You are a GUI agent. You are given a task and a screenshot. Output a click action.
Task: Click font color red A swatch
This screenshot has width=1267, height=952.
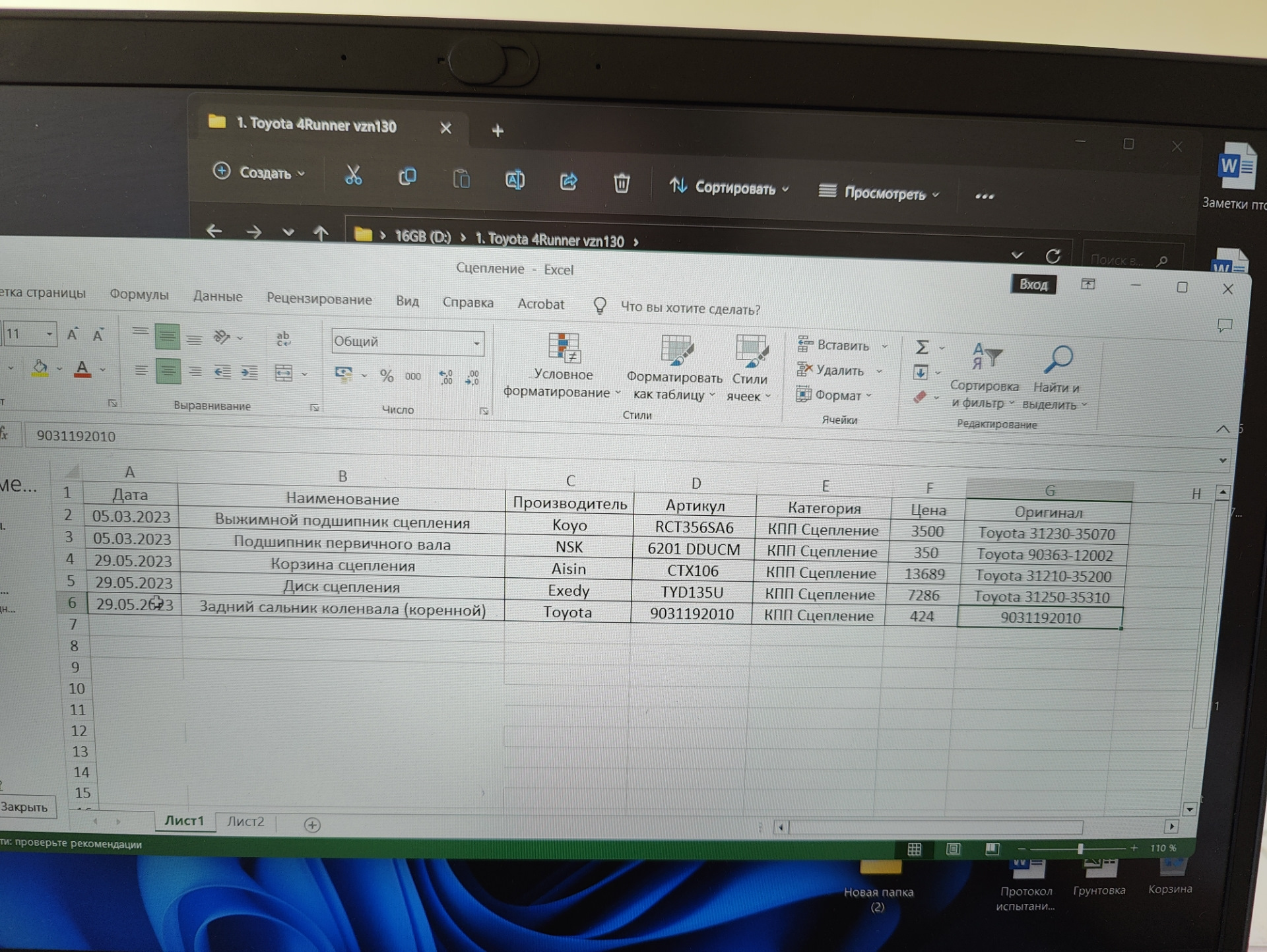tap(82, 369)
